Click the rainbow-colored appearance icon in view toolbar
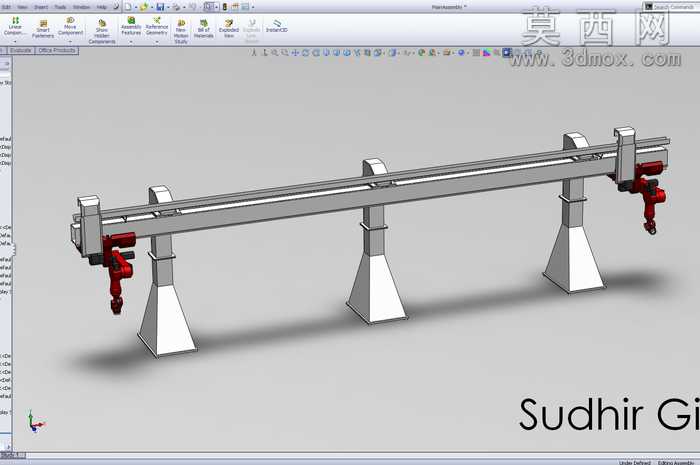The image size is (700, 465). tap(486, 53)
